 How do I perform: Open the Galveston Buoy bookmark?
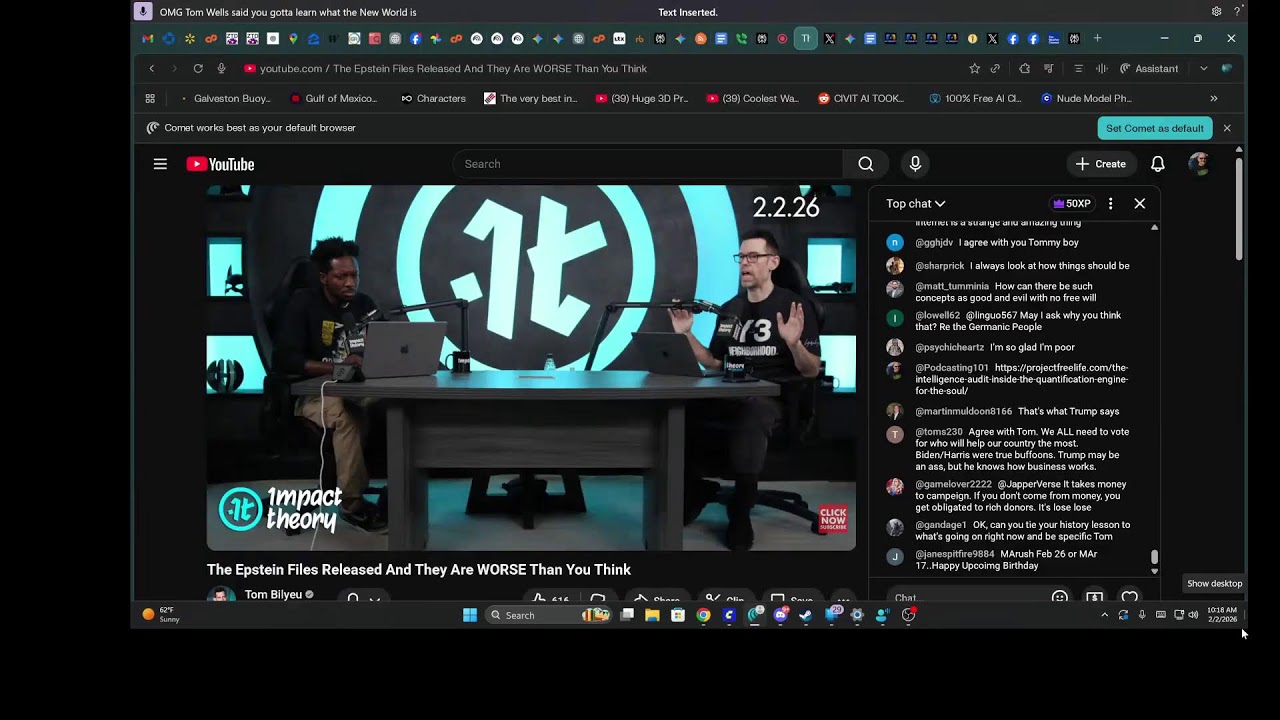226,98
